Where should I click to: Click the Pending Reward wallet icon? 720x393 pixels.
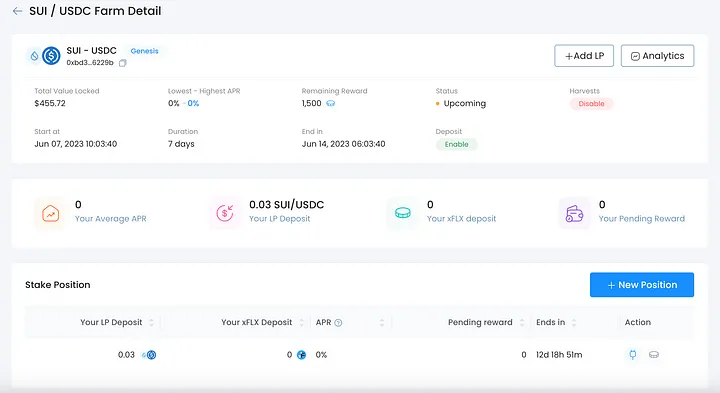click(574, 213)
